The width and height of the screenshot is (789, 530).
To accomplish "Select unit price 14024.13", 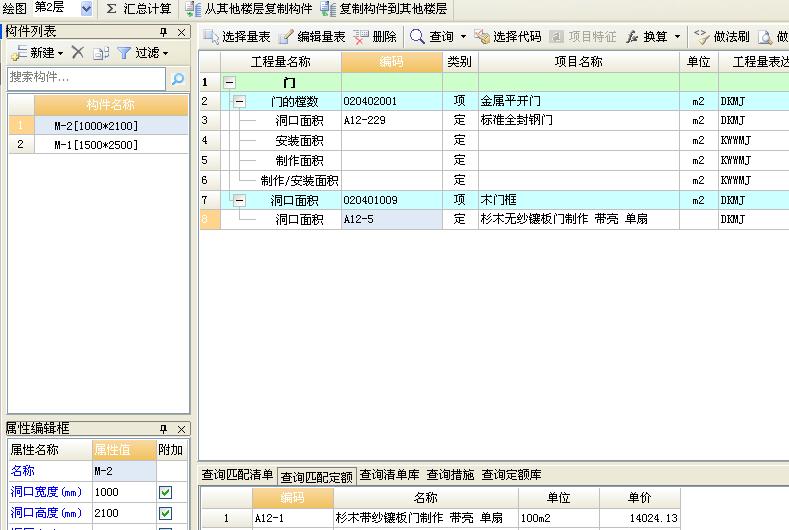I will [640, 518].
